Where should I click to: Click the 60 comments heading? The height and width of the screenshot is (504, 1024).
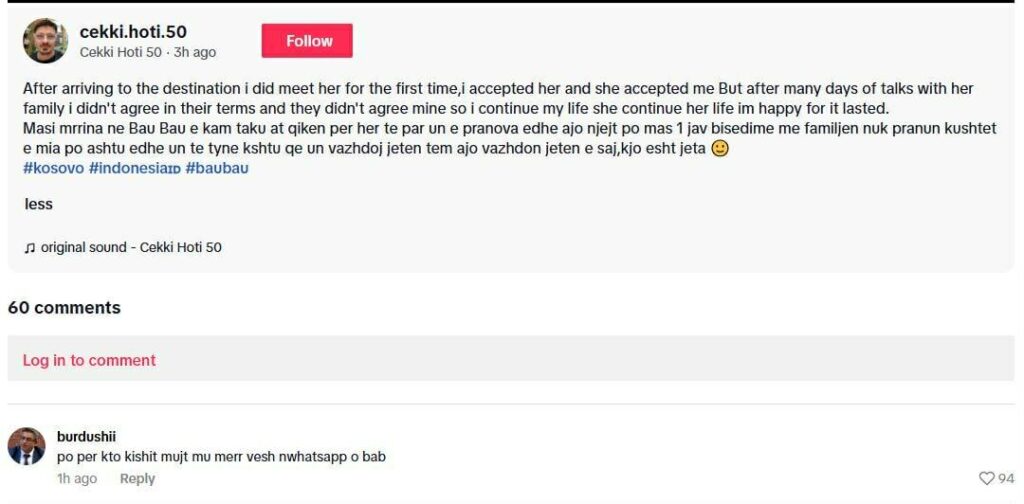(64, 308)
